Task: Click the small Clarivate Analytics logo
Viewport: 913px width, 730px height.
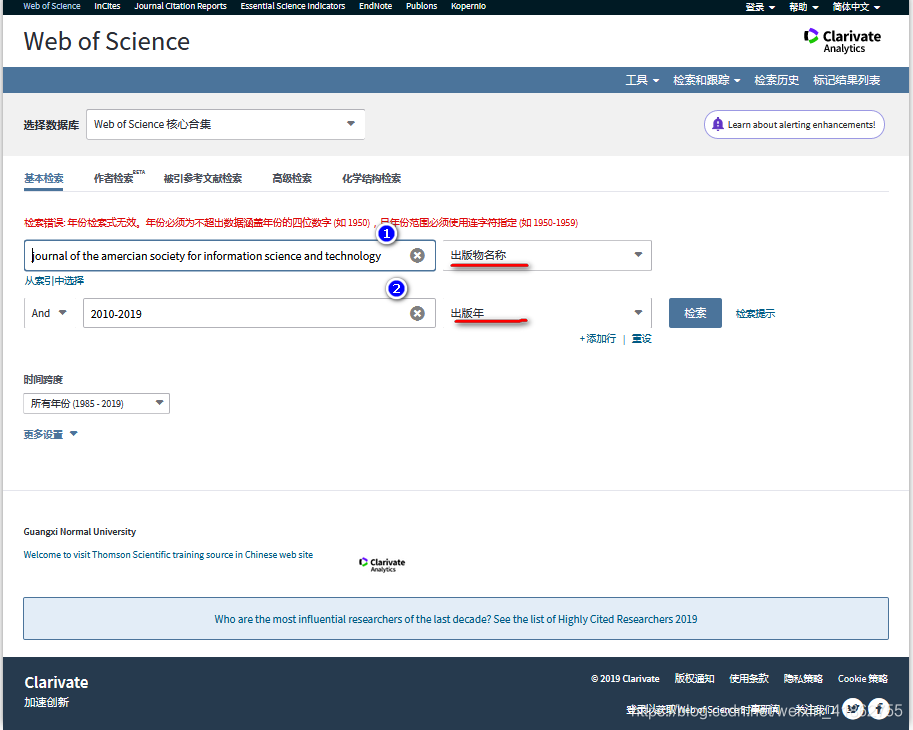Action: coord(382,565)
